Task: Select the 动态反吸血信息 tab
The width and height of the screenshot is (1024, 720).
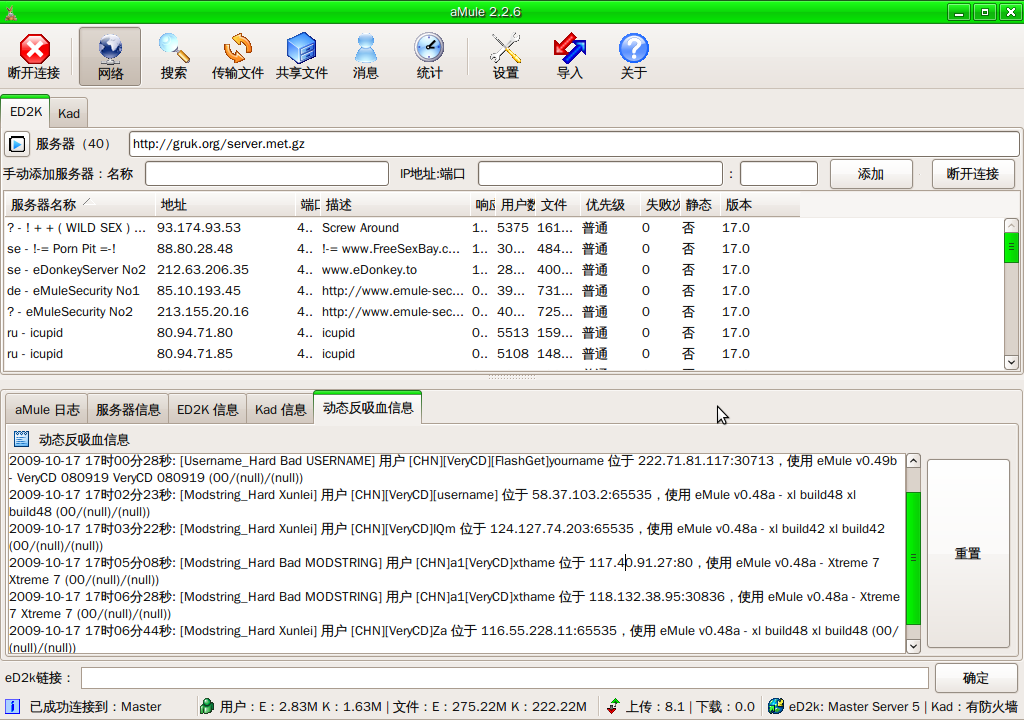Action: pos(368,408)
